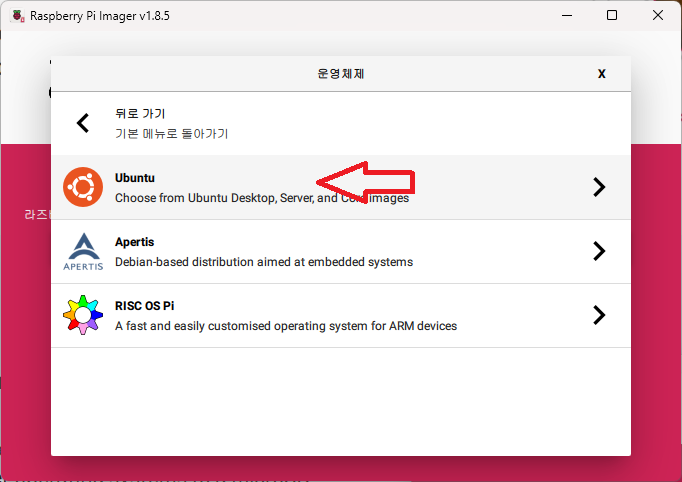
Task: Minimize the Raspberry Pi Imager window
Action: click(567, 15)
